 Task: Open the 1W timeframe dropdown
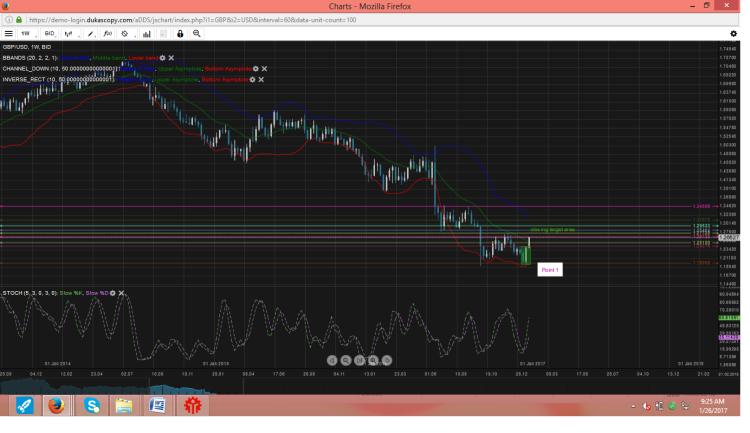(27, 33)
